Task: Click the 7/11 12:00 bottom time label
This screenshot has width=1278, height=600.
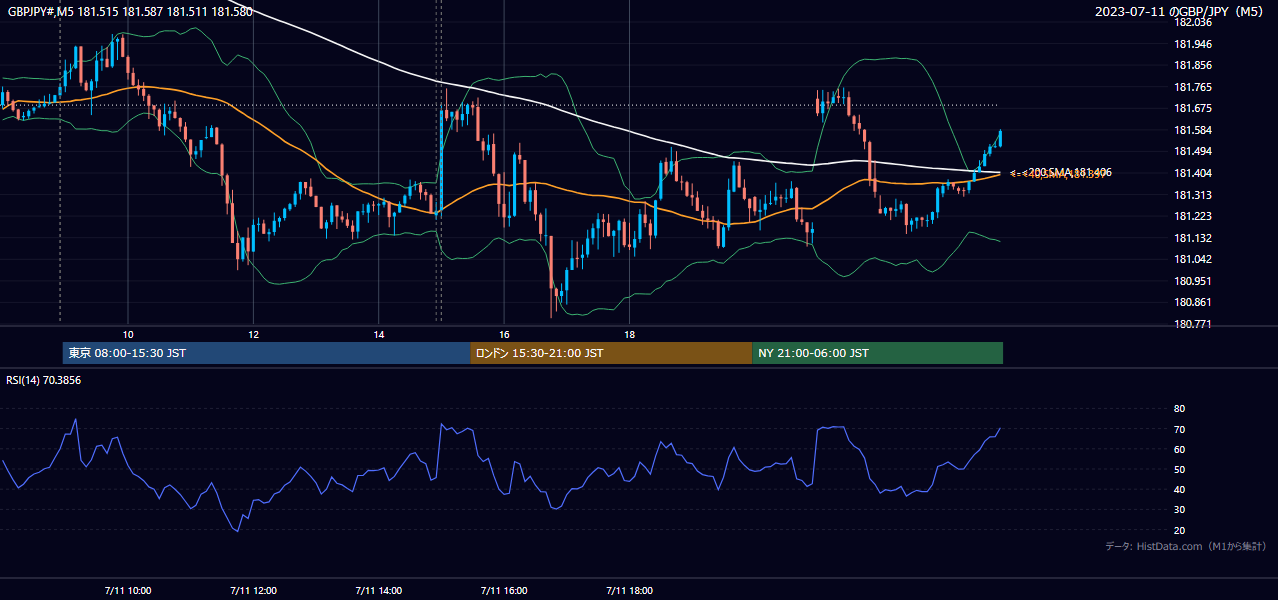Action: click(253, 590)
